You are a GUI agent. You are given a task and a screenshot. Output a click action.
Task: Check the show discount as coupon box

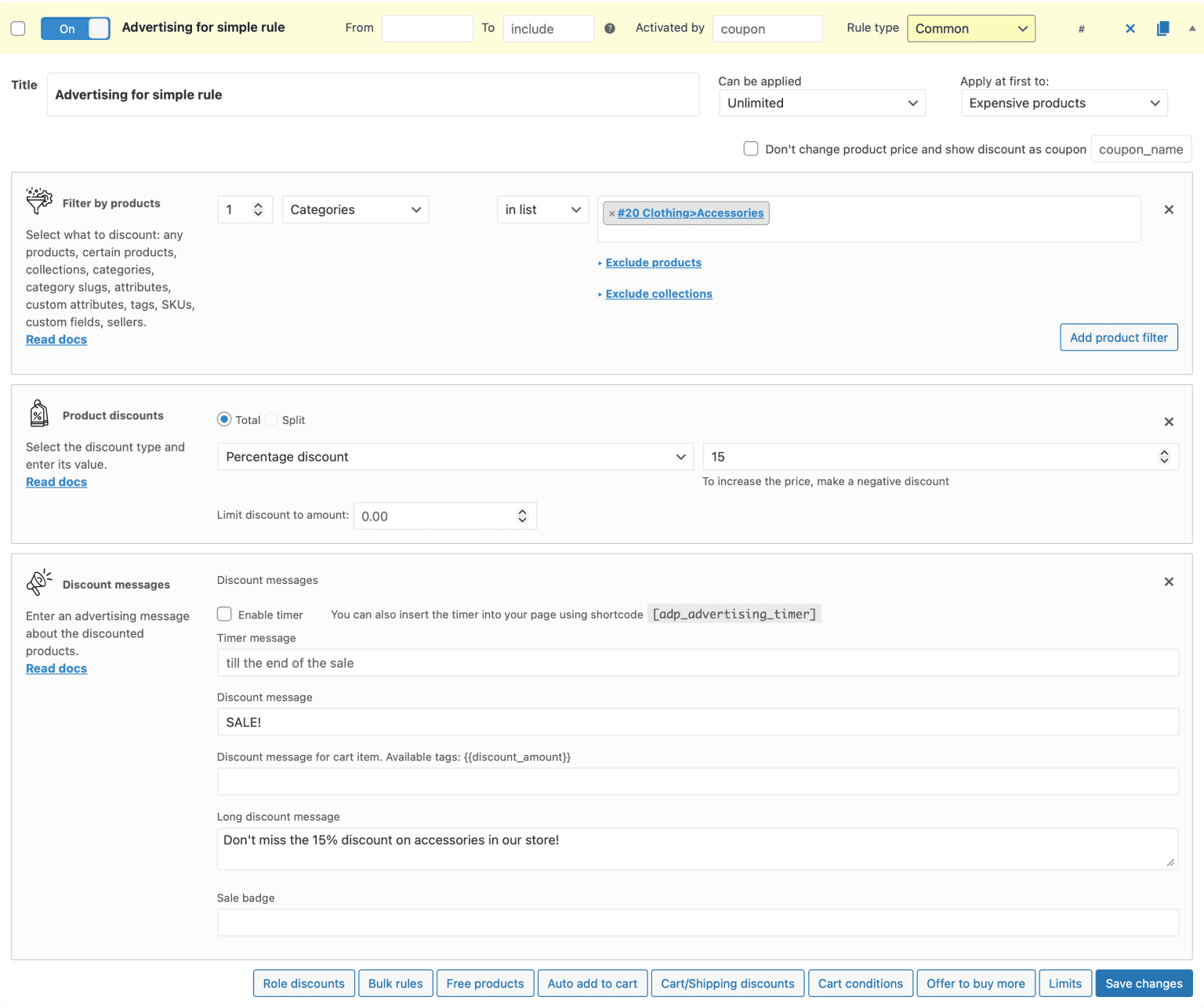[x=750, y=149]
